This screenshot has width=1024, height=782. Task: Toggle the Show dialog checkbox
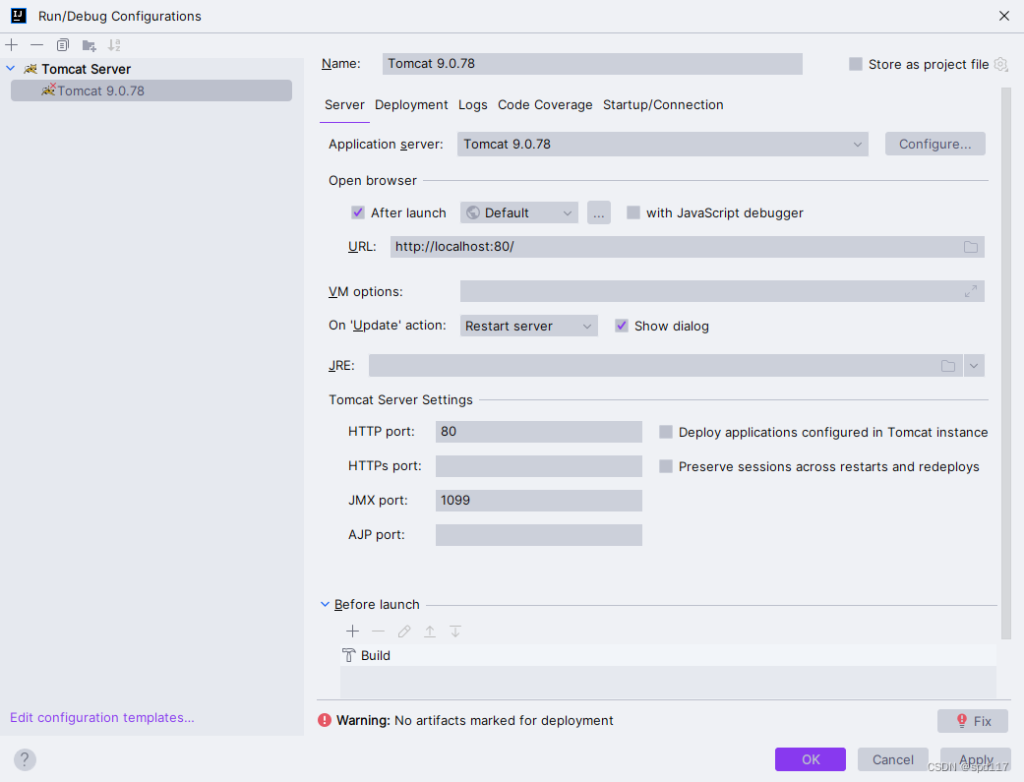click(621, 325)
